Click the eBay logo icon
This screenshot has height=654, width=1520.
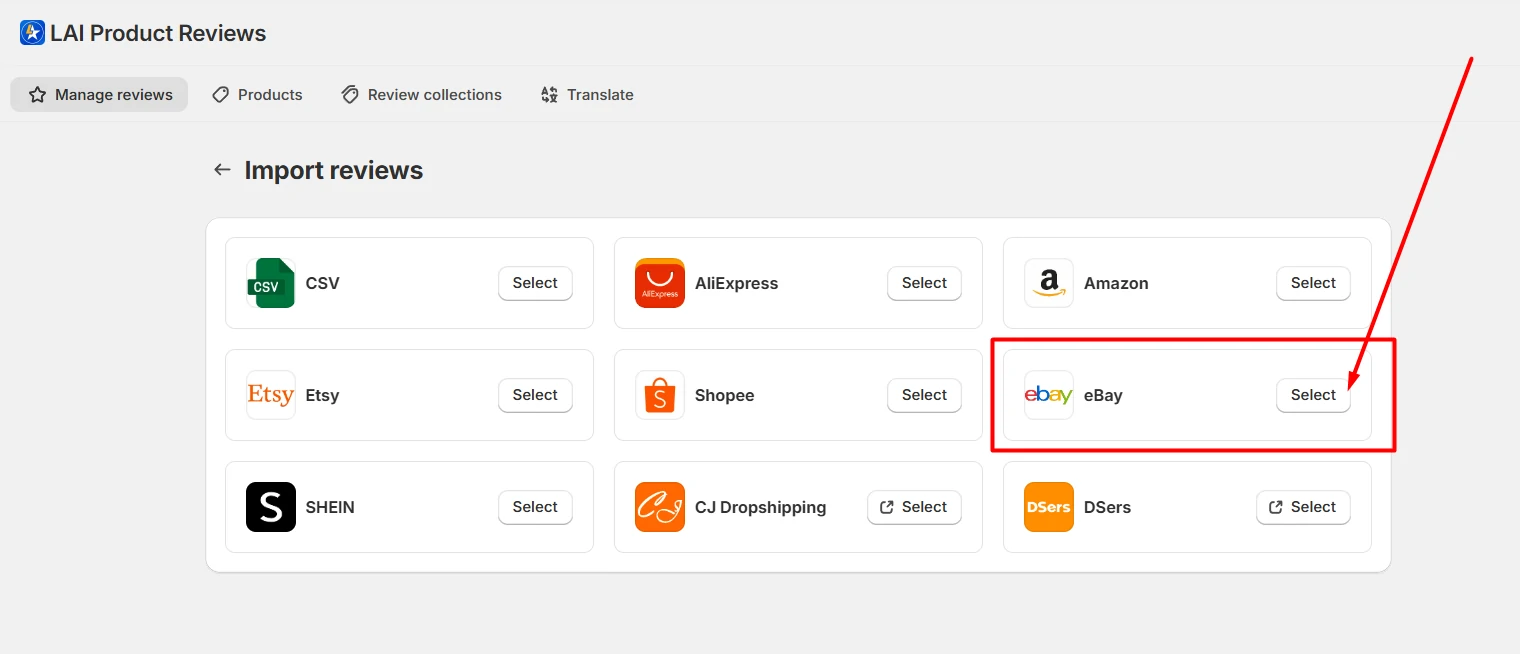coord(1049,395)
